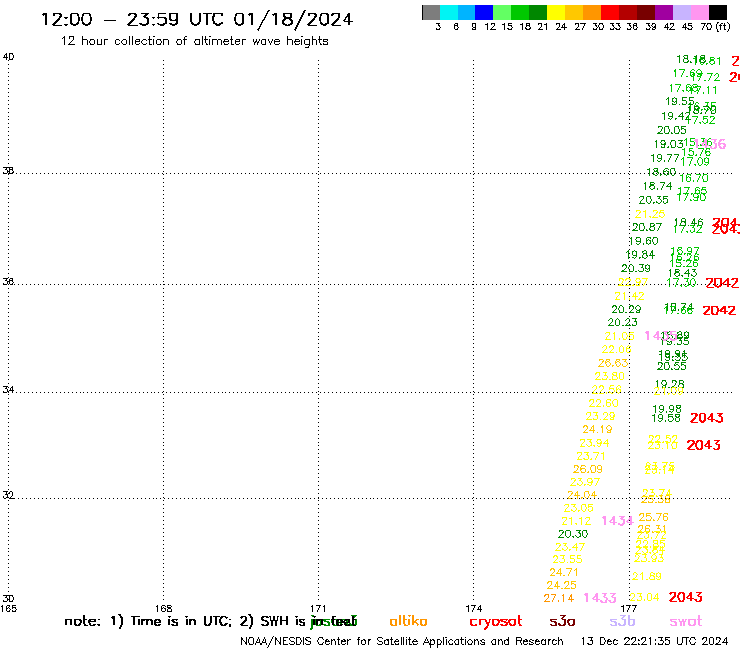Viewport: 740px width, 650px height.
Task: Click the wave height value "20.55"
Action: [x=672, y=366]
